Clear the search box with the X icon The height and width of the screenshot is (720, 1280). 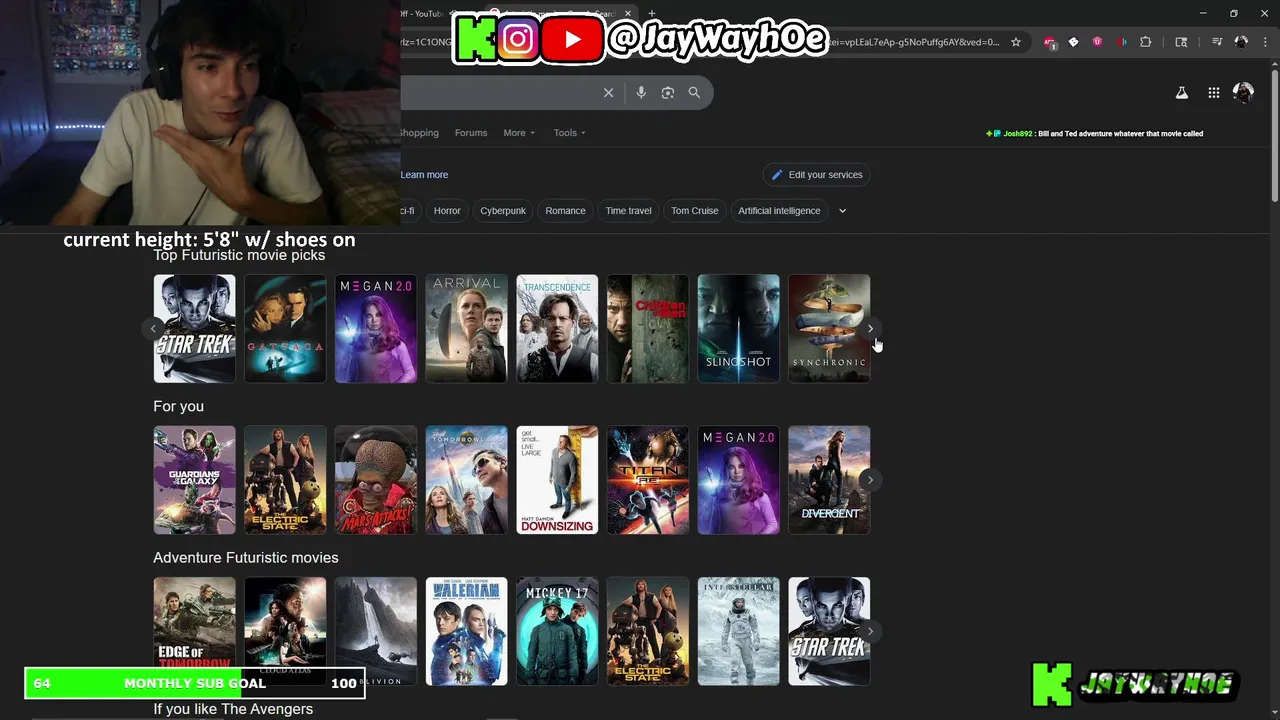[x=608, y=92]
